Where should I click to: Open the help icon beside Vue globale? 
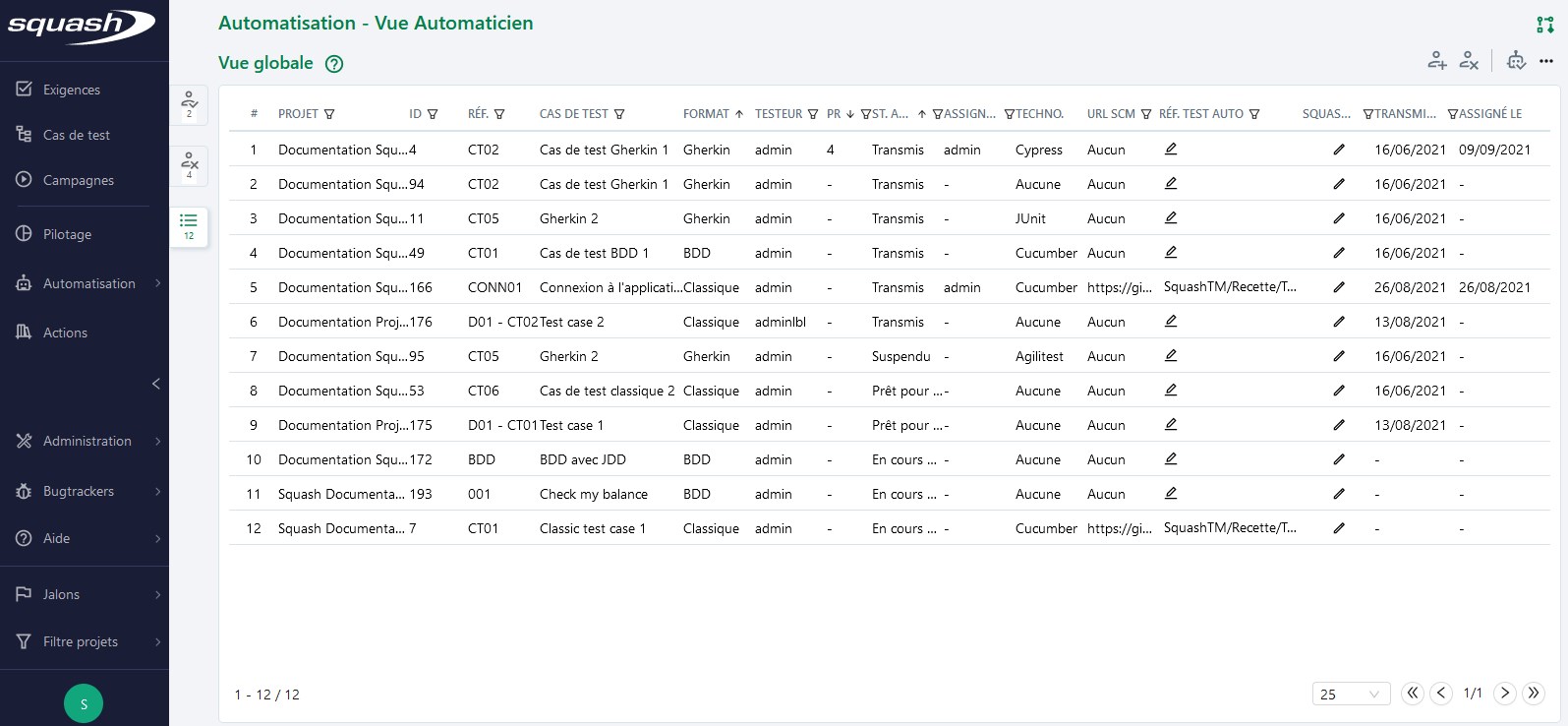pyautogui.click(x=334, y=64)
